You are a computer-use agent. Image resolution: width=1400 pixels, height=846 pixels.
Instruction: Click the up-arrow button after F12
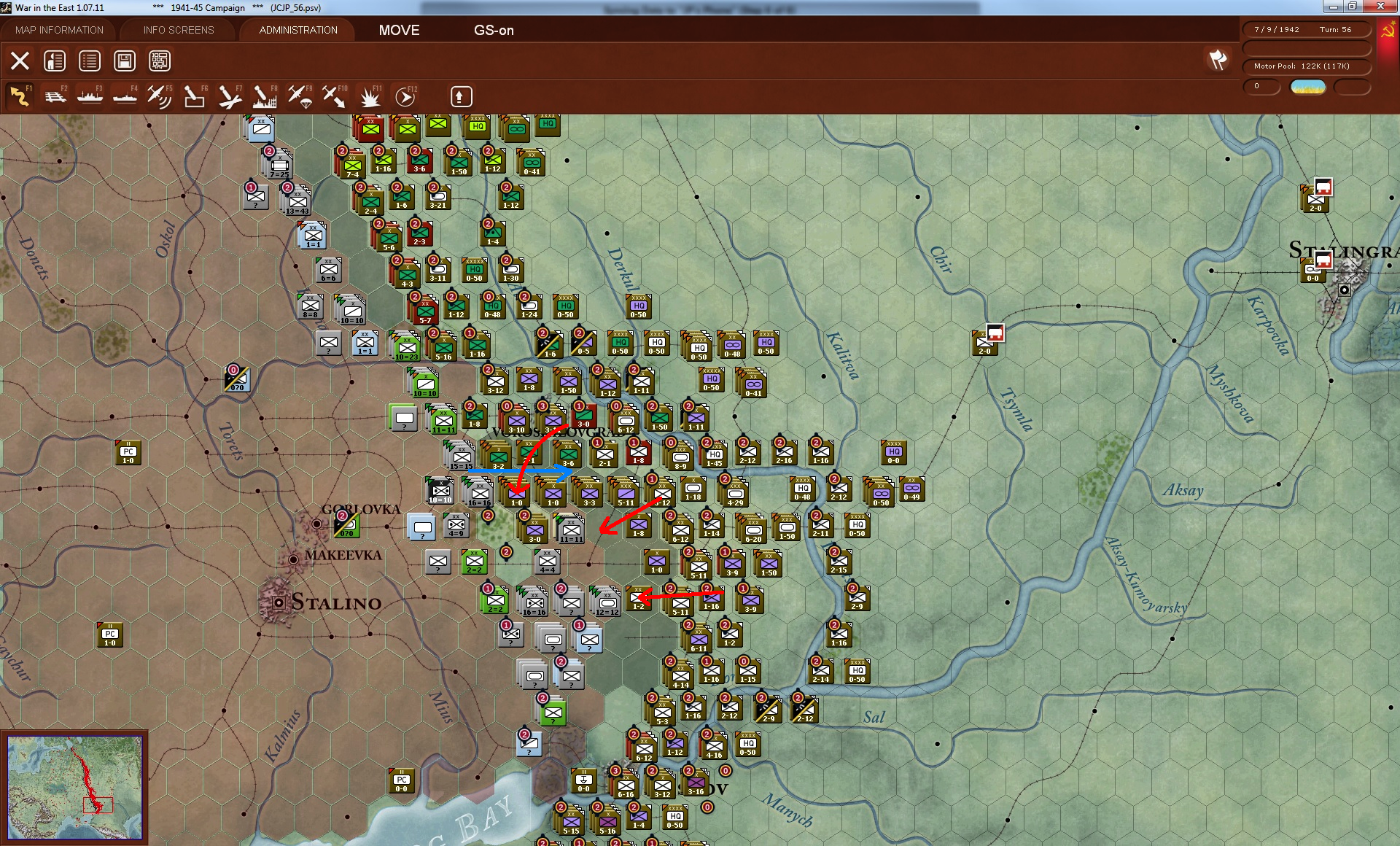click(x=462, y=96)
